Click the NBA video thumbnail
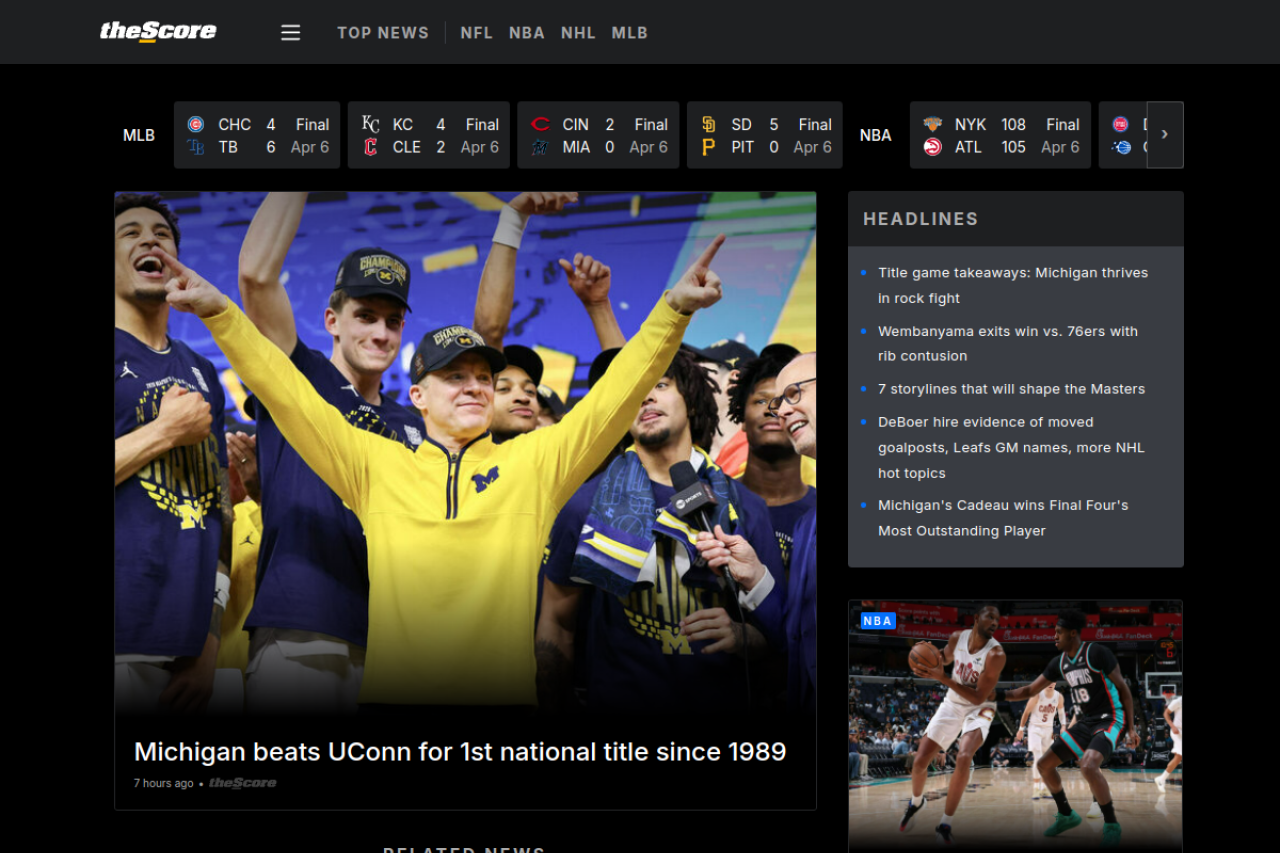Screen dimensions: 1280x853 pyautogui.click(x=1015, y=725)
